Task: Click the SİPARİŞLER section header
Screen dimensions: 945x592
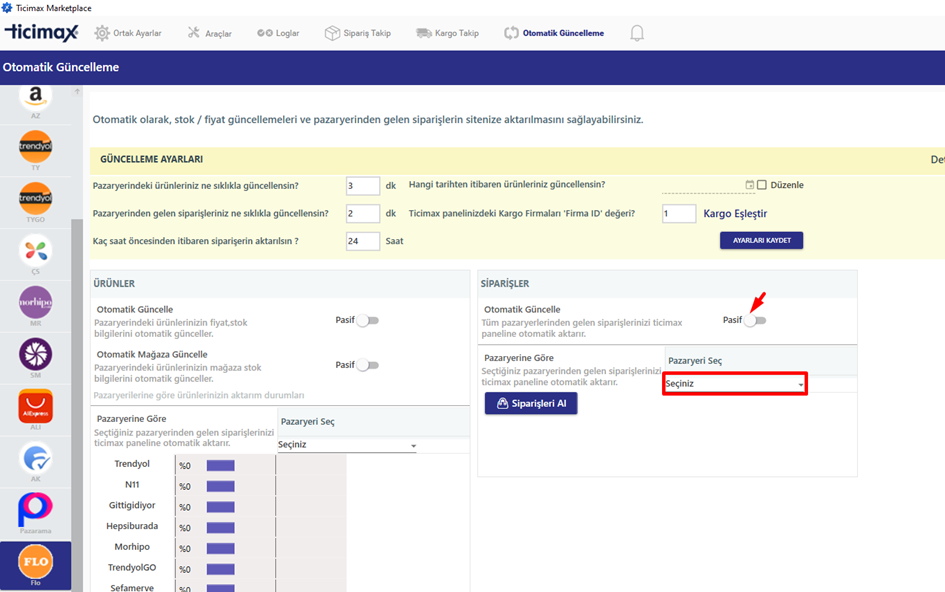Action: [505, 283]
